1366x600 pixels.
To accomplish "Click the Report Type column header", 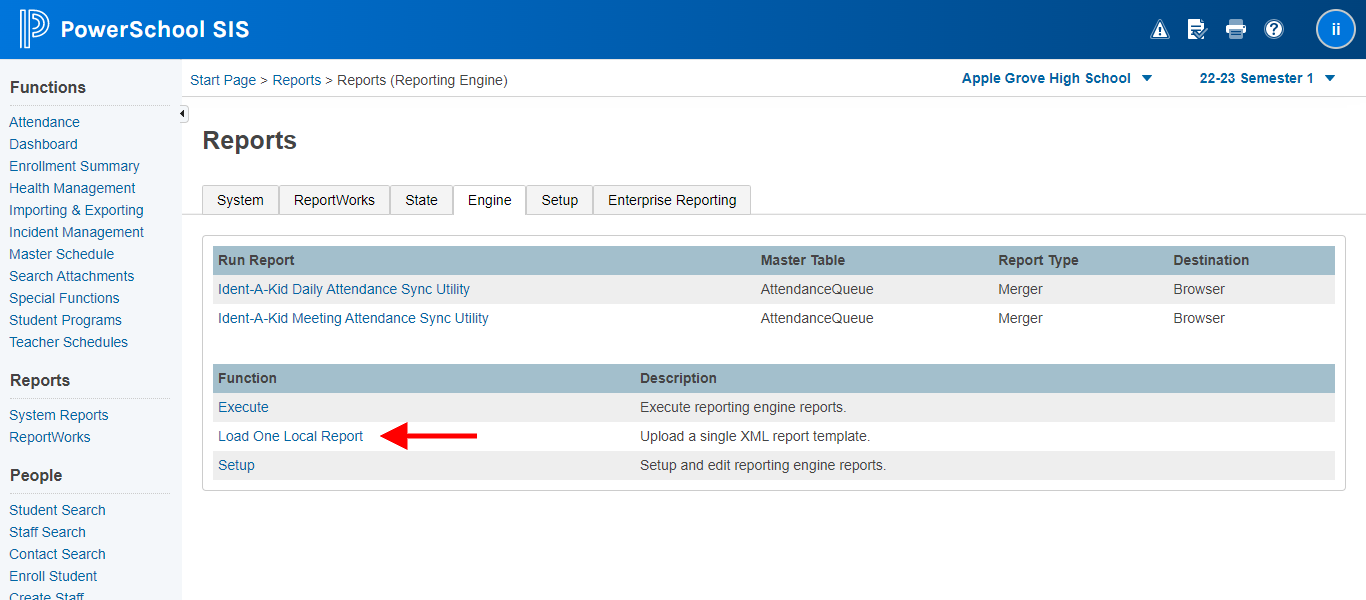I will tap(1038, 260).
